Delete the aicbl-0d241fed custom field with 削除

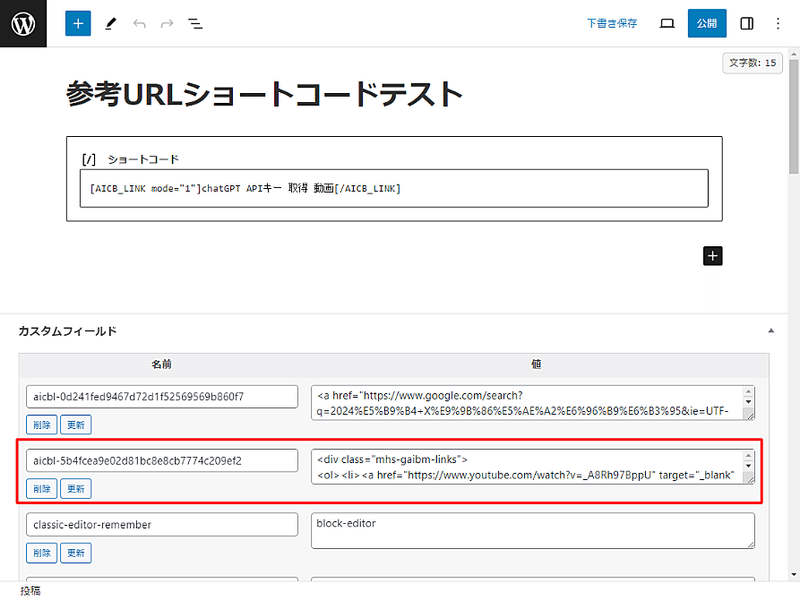coord(42,424)
